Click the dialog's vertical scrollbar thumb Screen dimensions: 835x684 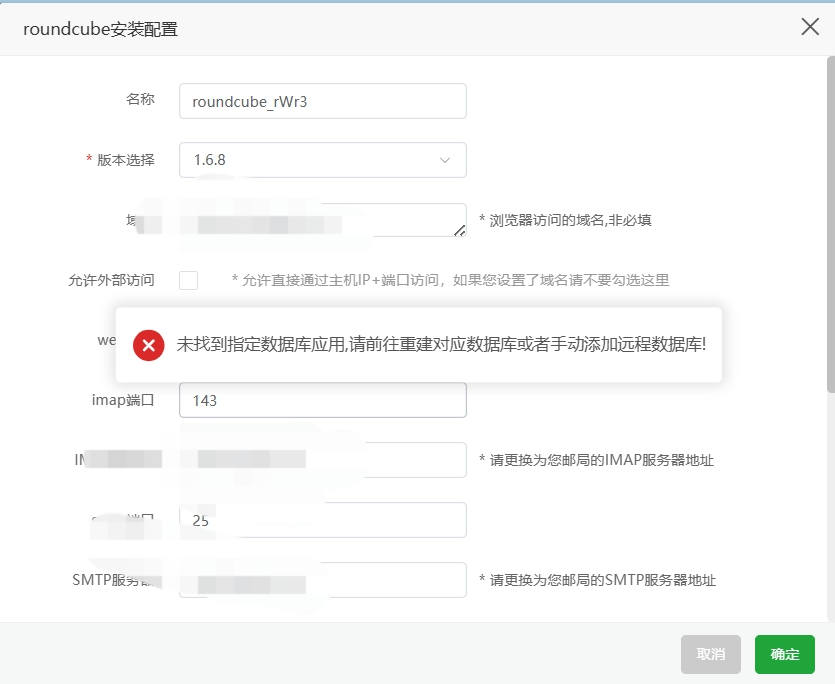point(831,224)
